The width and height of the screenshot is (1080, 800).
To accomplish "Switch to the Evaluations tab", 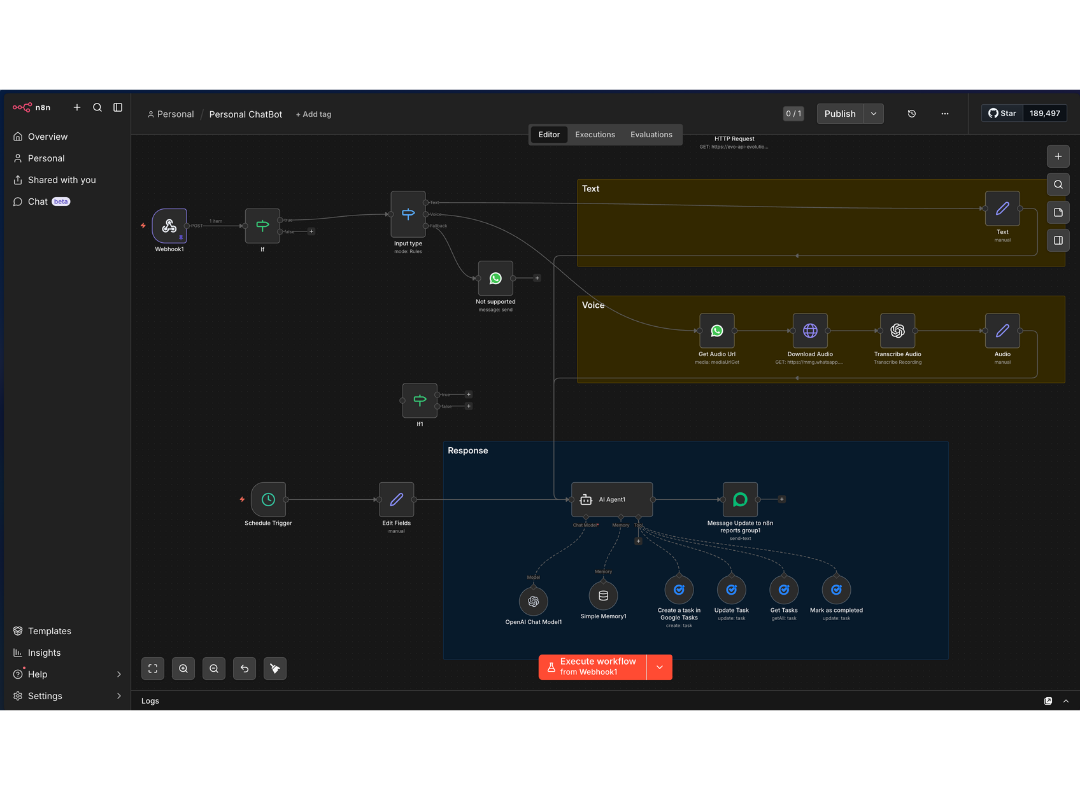I will [651, 134].
